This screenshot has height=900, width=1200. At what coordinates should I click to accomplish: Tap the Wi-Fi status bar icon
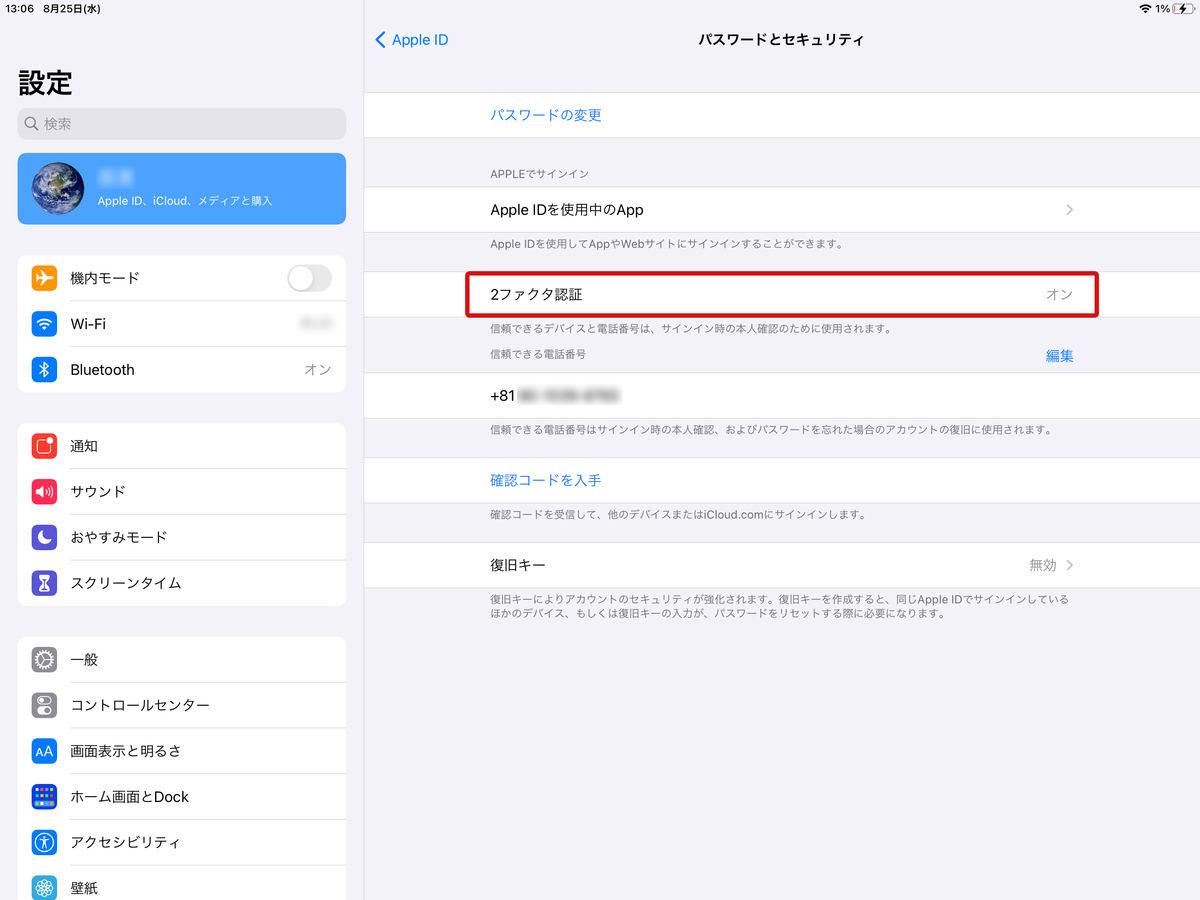(x=1145, y=9)
